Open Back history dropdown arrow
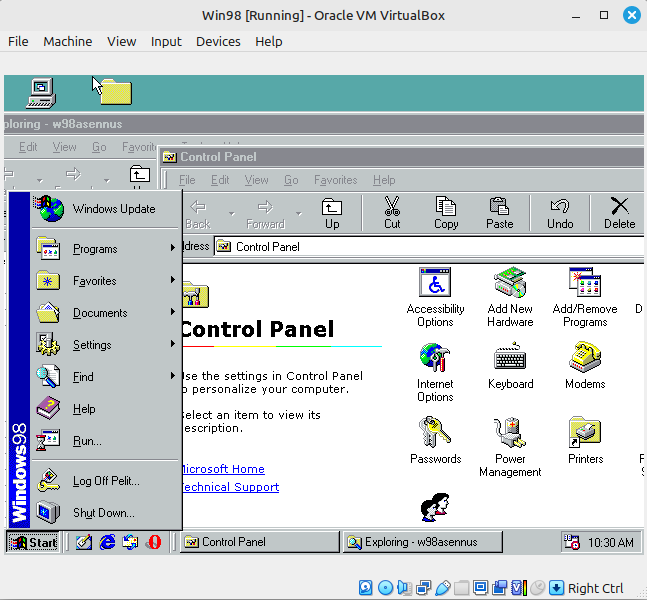 tap(232, 213)
